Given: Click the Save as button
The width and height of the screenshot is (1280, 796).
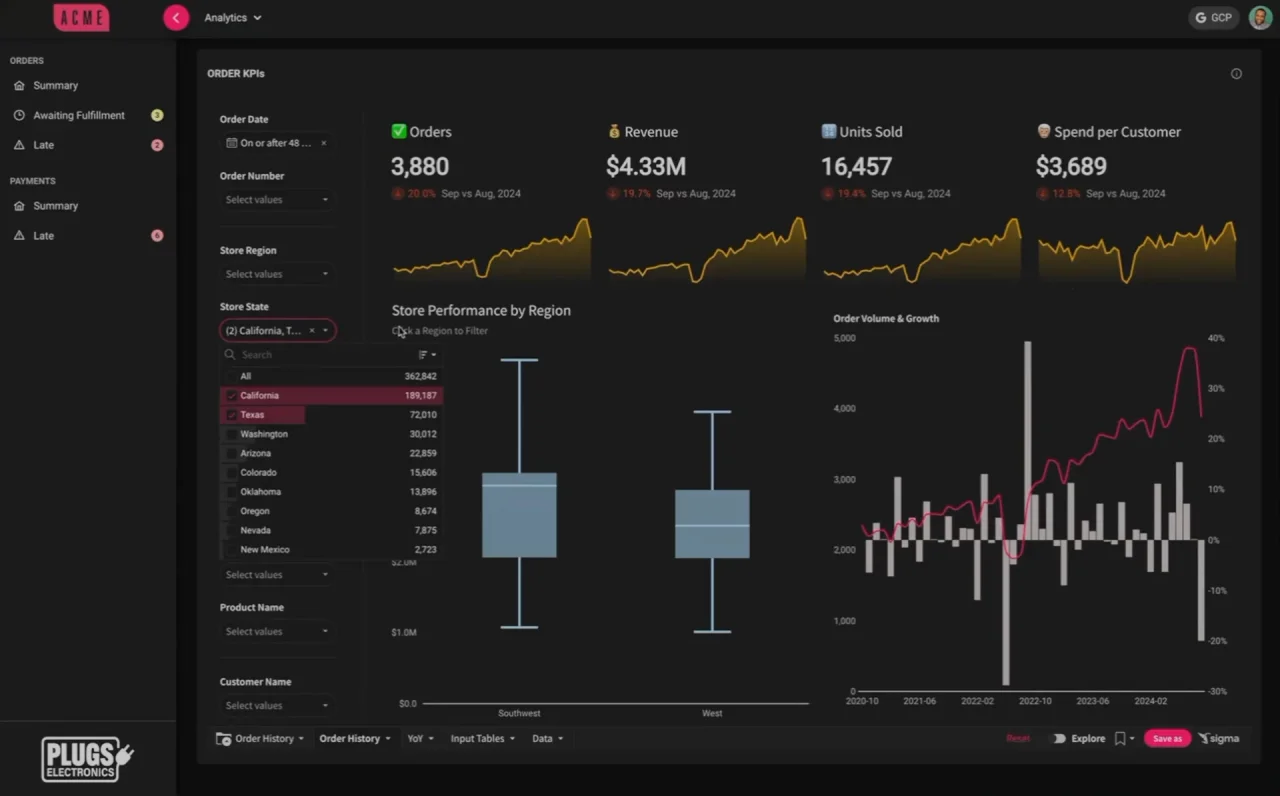Looking at the screenshot, I should tap(1167, 739).
